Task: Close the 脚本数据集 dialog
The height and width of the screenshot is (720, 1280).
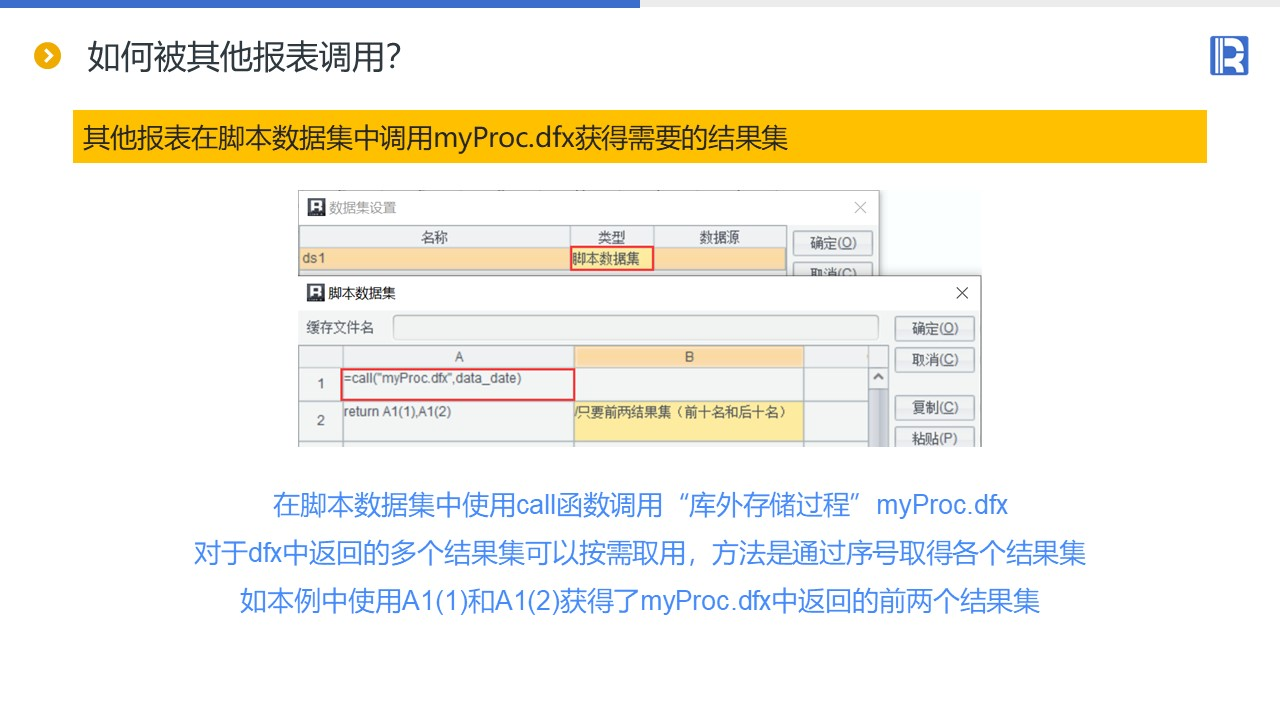Action: [x=962, y=293]
